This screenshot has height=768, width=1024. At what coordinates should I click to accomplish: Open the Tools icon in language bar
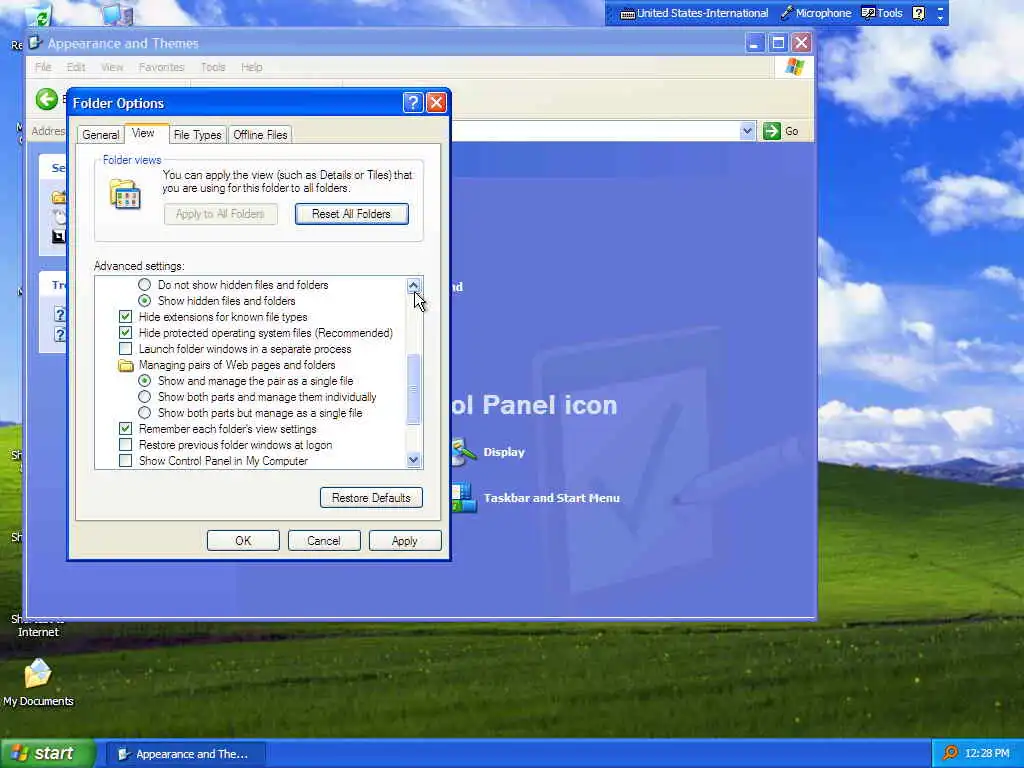tap(869, 13)
